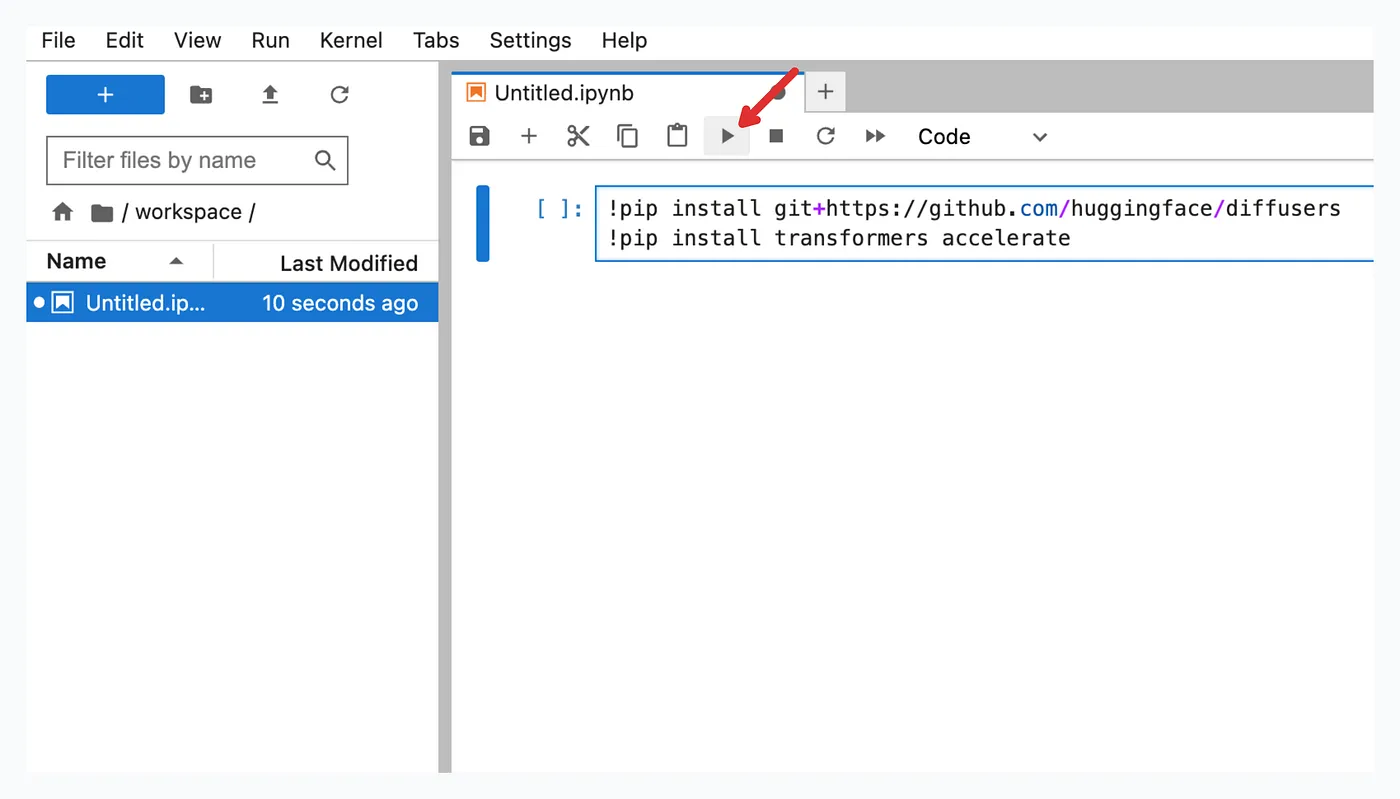The image size is (1400, 799).
Task: Select Untitled.ipynb in the file list
Action: 232,303
